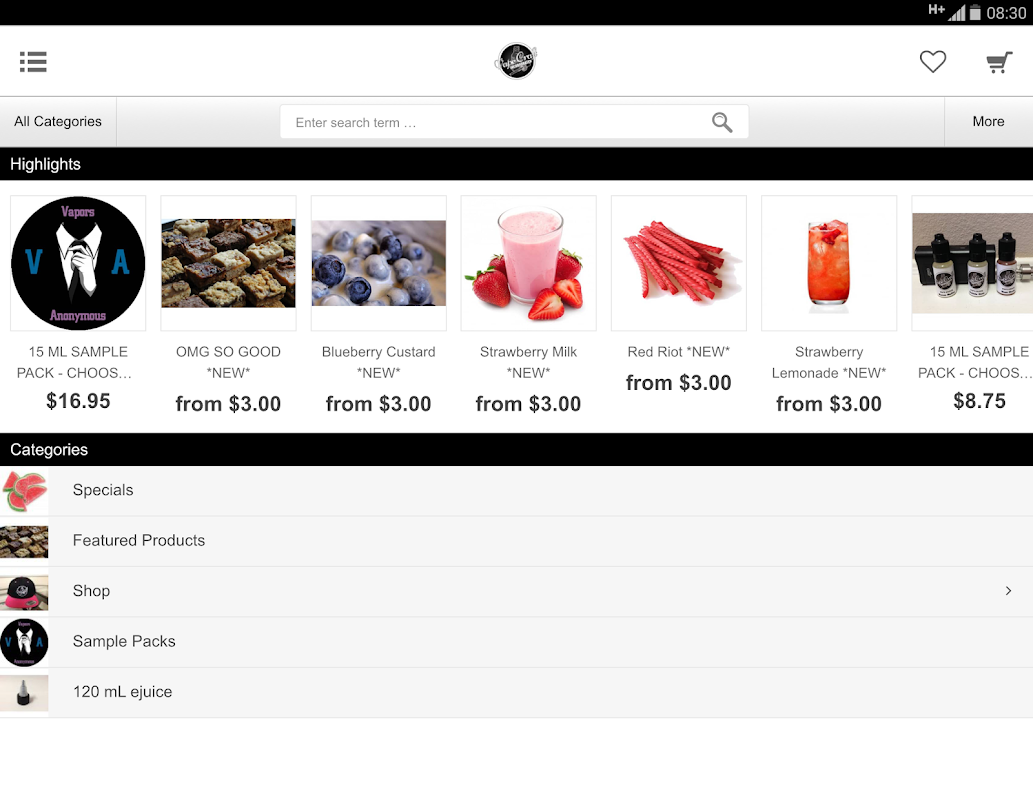Open the Strawberry Milk product thumbnail
Image resolution: width=1033 pixels, height=800 pixels.
(x=528, y=263)
